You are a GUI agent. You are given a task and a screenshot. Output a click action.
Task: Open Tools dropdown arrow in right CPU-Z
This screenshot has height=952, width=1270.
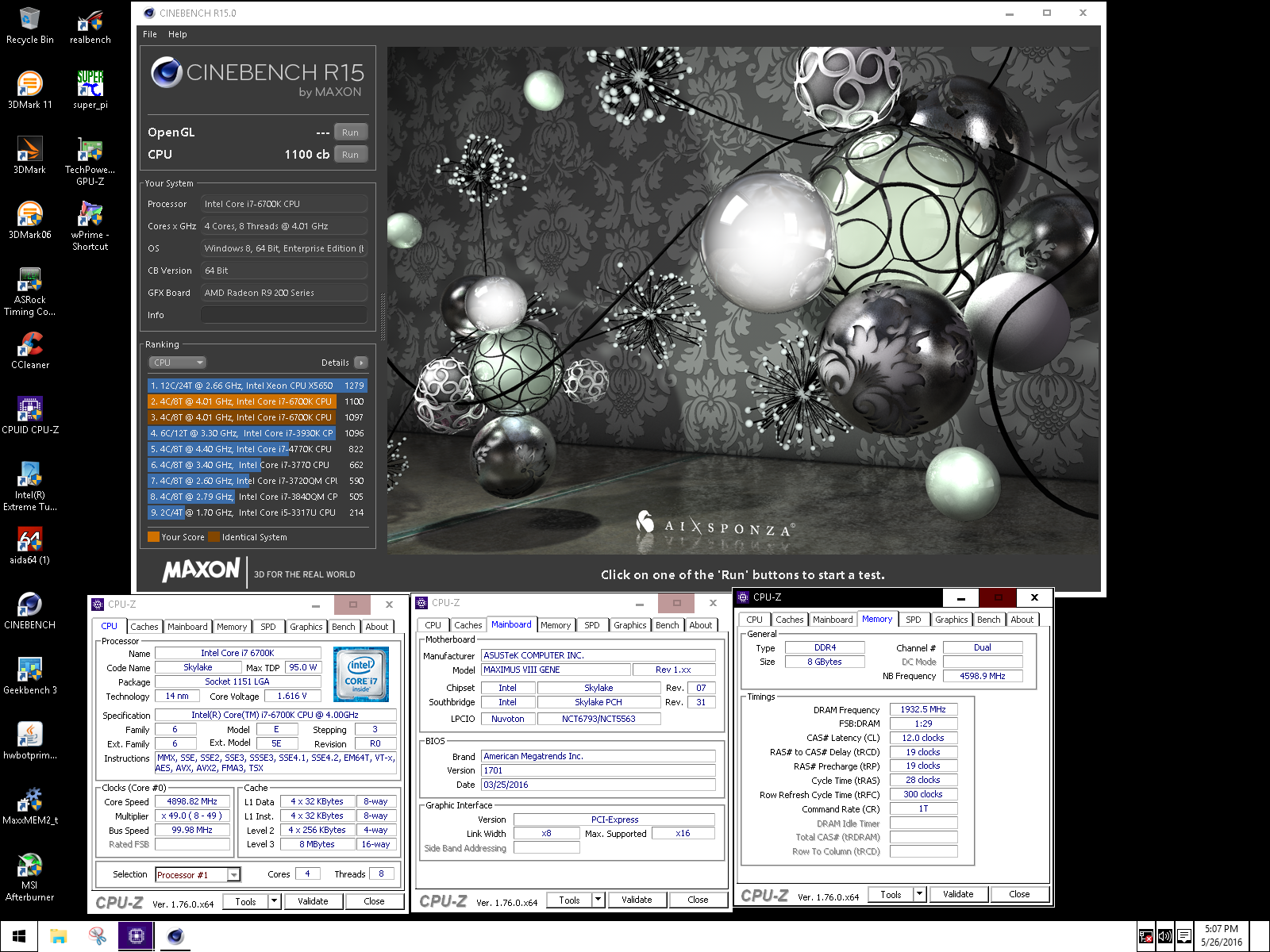[x=920, y=894]
